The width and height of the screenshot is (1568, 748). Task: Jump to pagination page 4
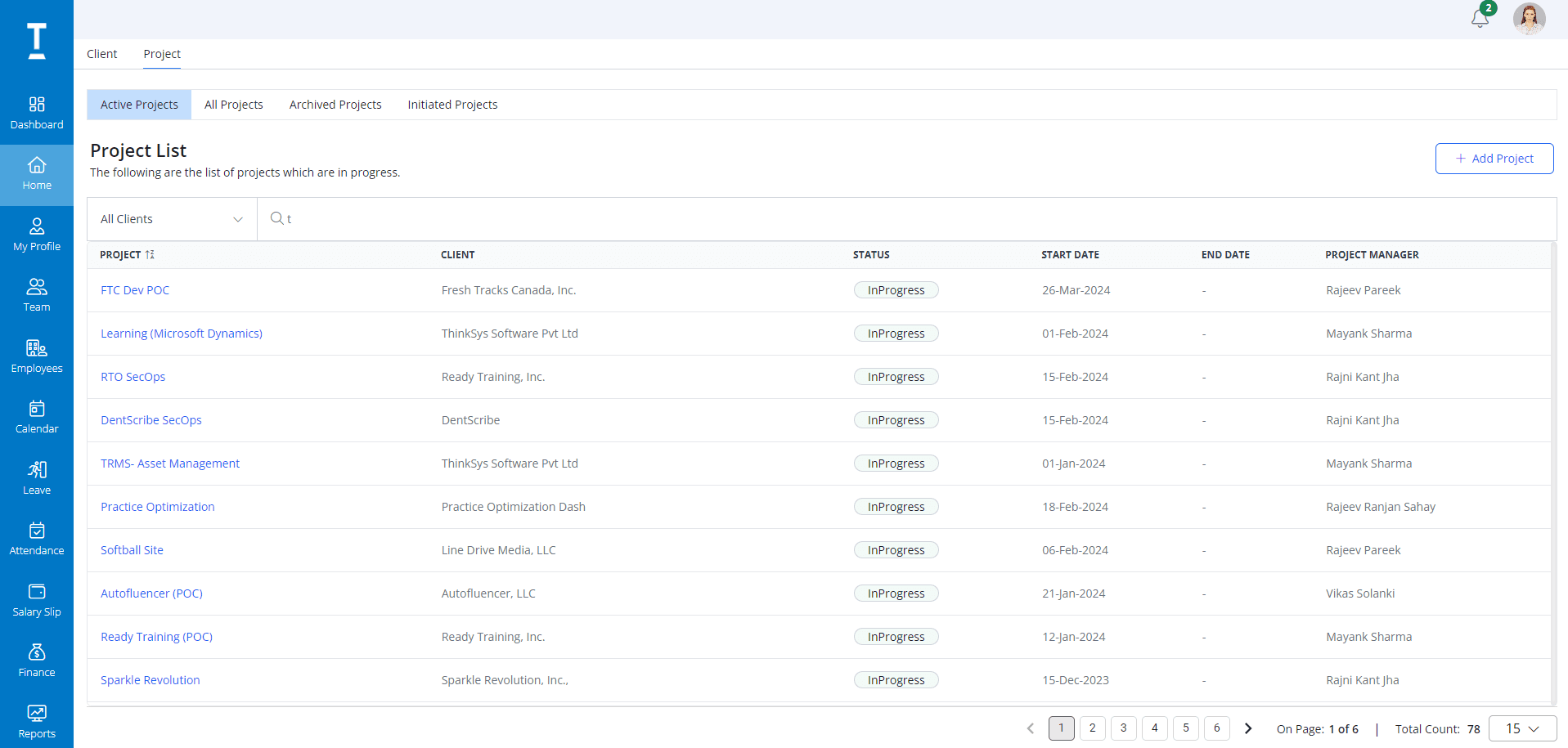(x=1155, y=728)
